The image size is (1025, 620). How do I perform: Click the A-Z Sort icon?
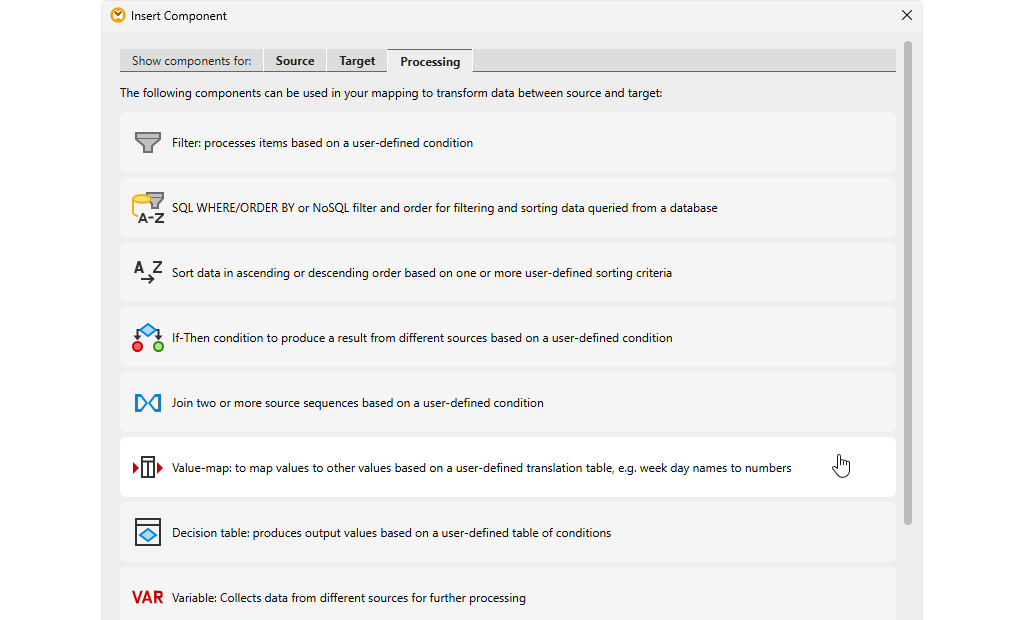148,272
